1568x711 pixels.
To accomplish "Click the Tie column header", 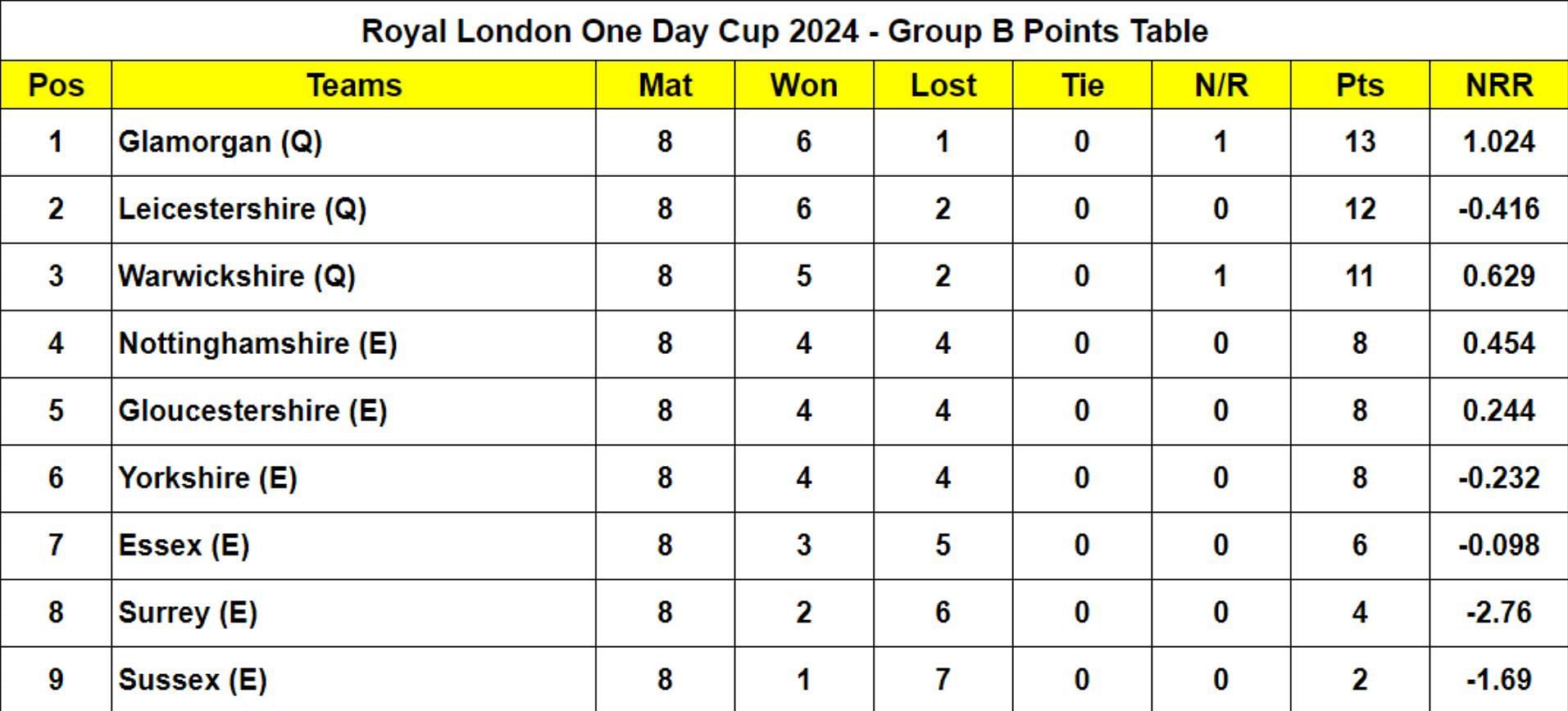I will pyautogui.click(x=1082, y=85).
